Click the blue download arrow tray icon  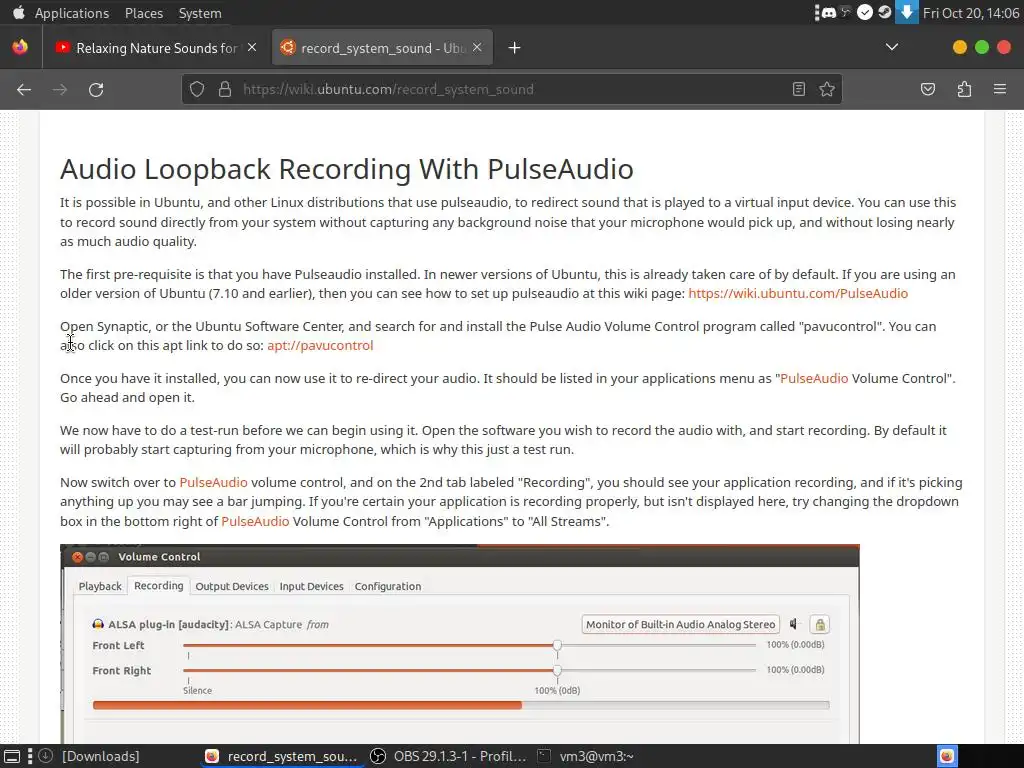tap(906, 12)
